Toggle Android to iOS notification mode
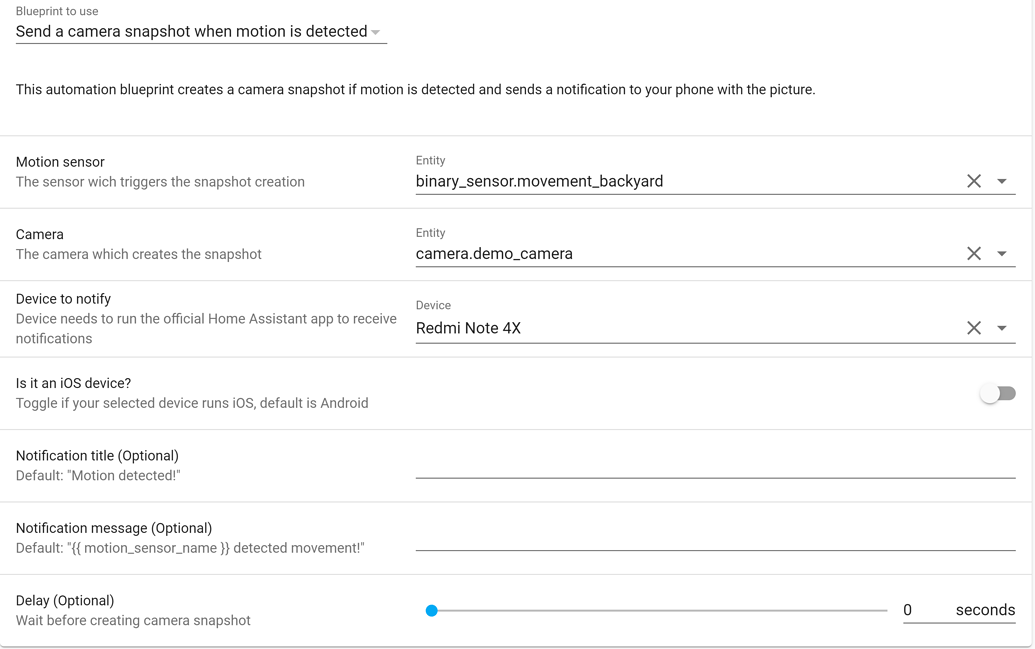1035x649 pixels. coord(997,393)
